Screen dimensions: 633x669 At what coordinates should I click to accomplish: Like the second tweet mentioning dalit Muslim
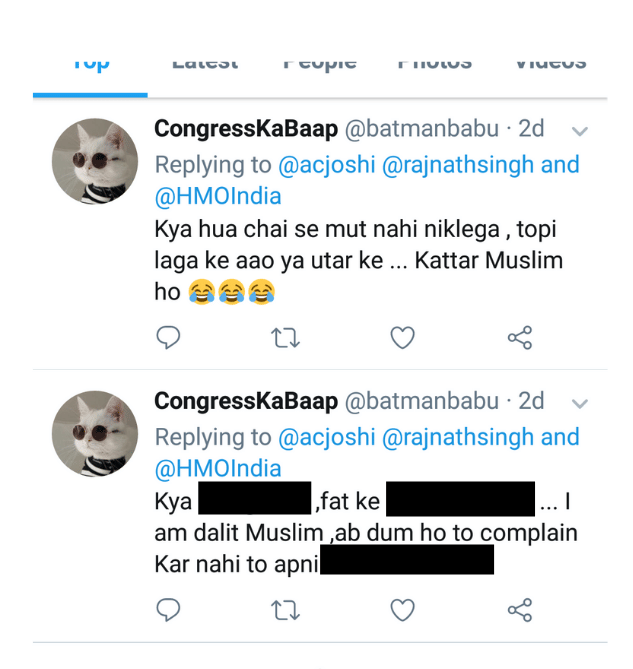(x=402, y=610)
